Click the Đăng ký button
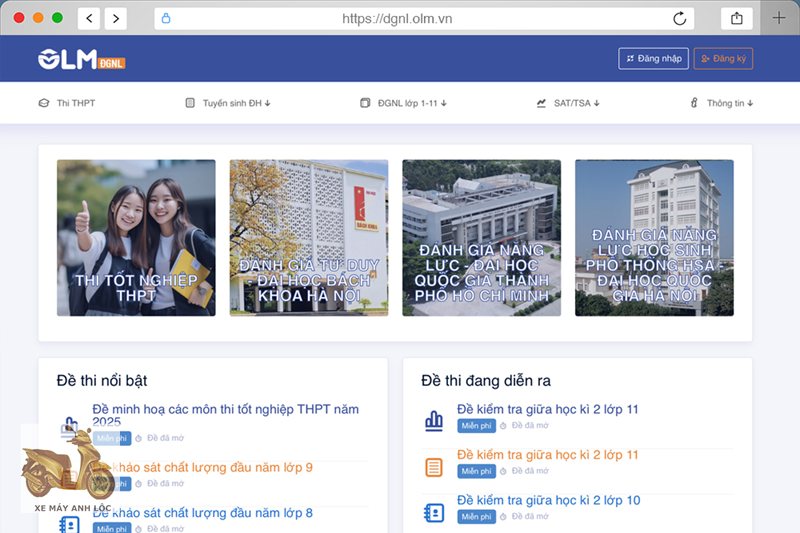The height and width of the screenshot is (533, 800). [x=723, y=59]
